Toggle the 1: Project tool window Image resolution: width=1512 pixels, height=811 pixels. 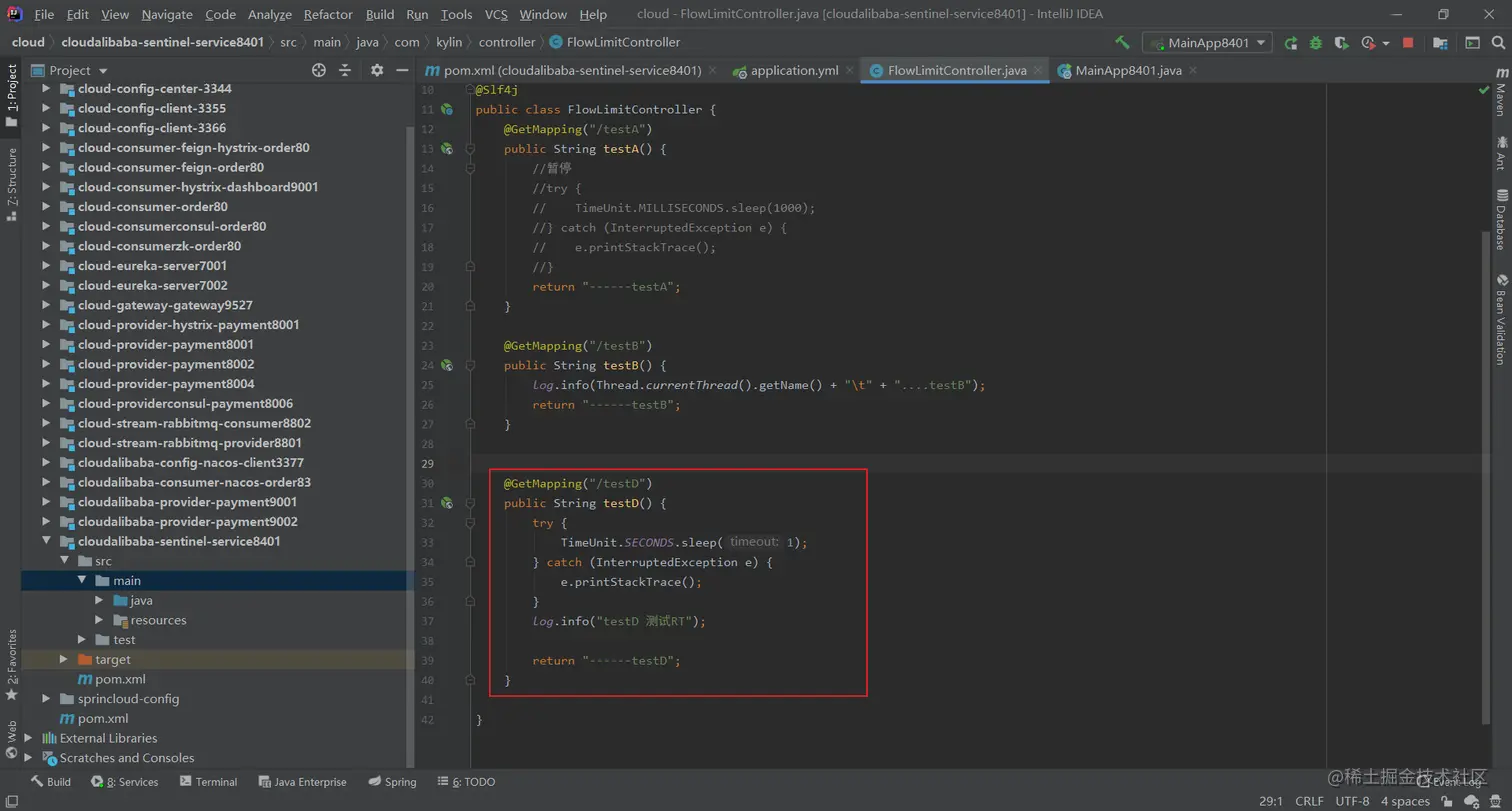click(11, 96)
